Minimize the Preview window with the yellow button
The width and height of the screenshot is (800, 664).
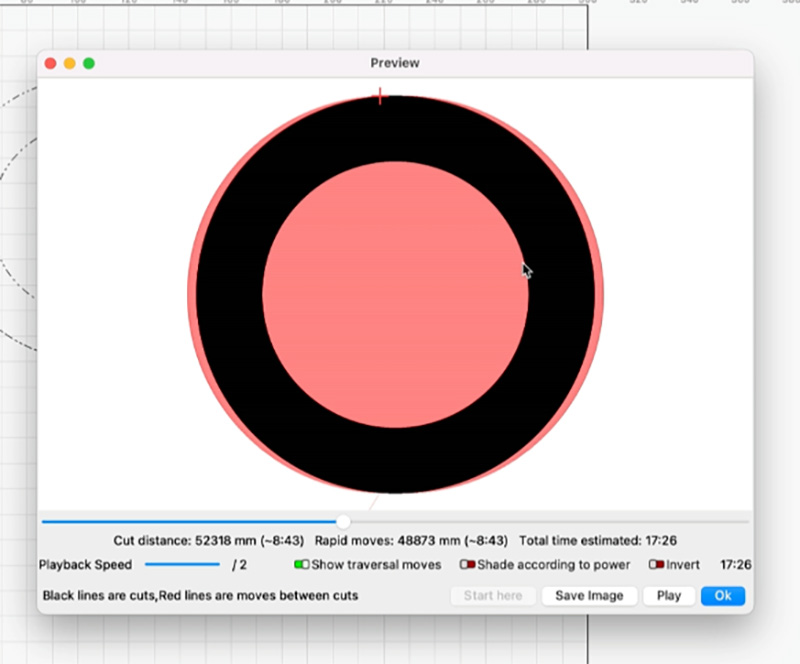click(x=70, y=63)
